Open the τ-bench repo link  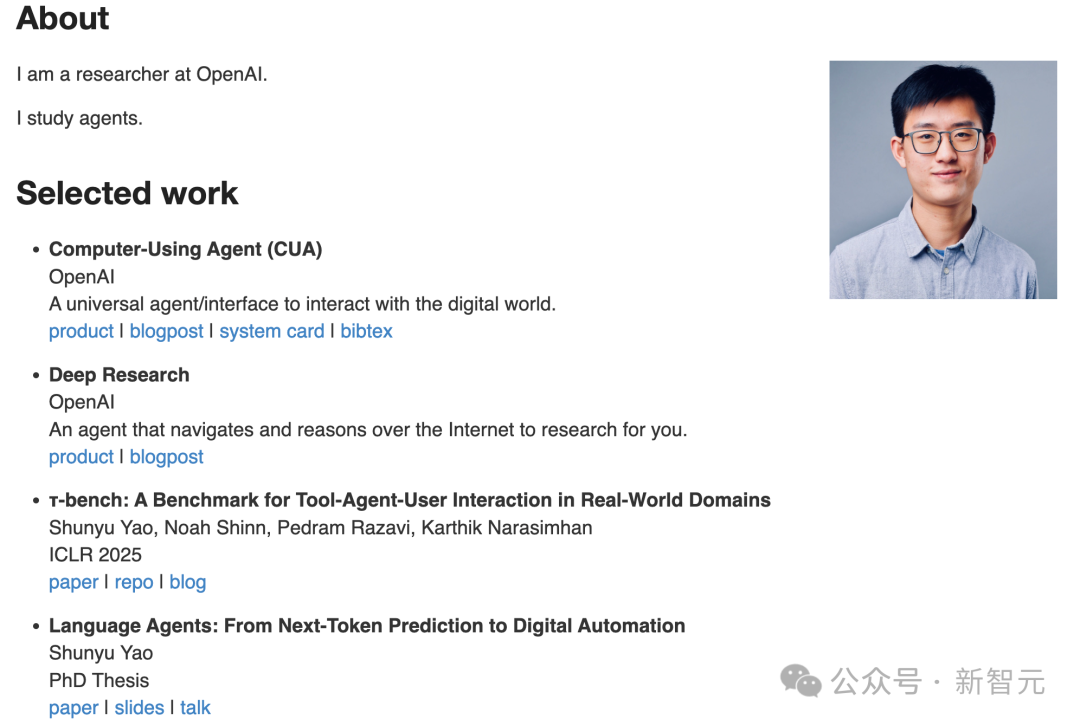point(134,582)
